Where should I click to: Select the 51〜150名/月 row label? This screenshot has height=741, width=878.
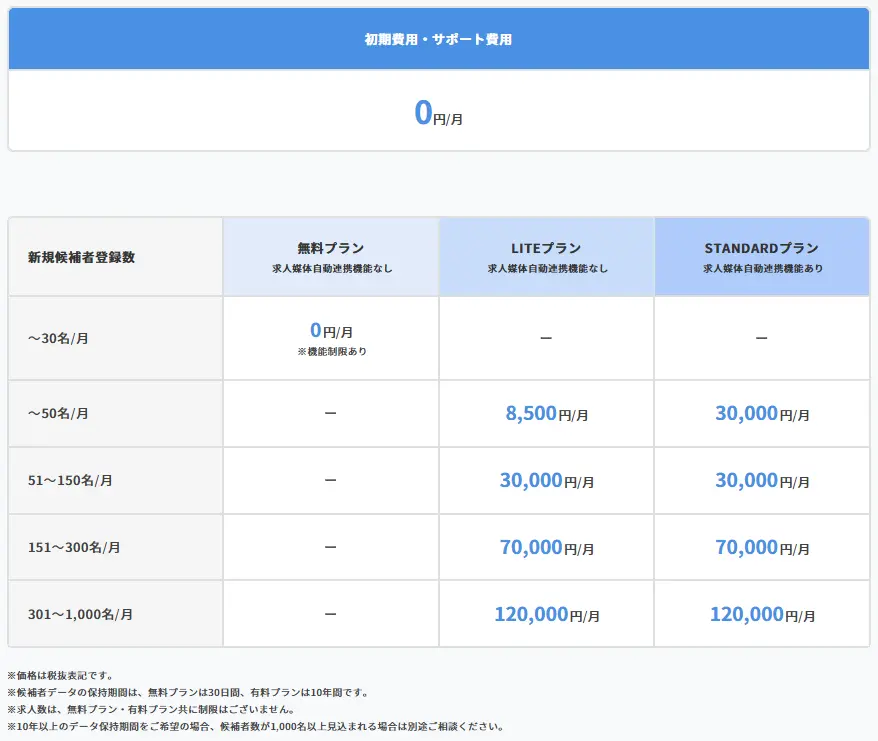pos(70,480)
